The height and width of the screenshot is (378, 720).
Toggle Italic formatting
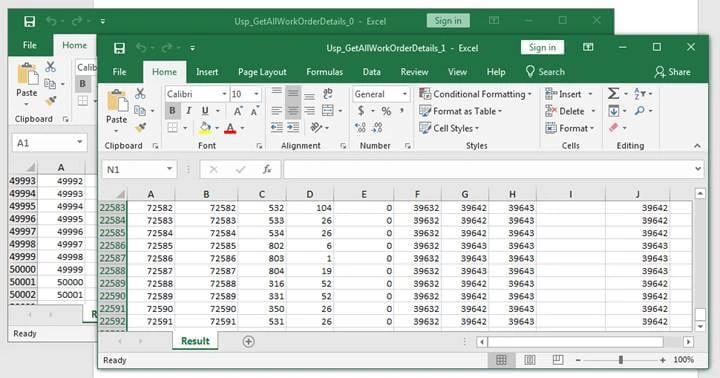(x=188, y=111)
